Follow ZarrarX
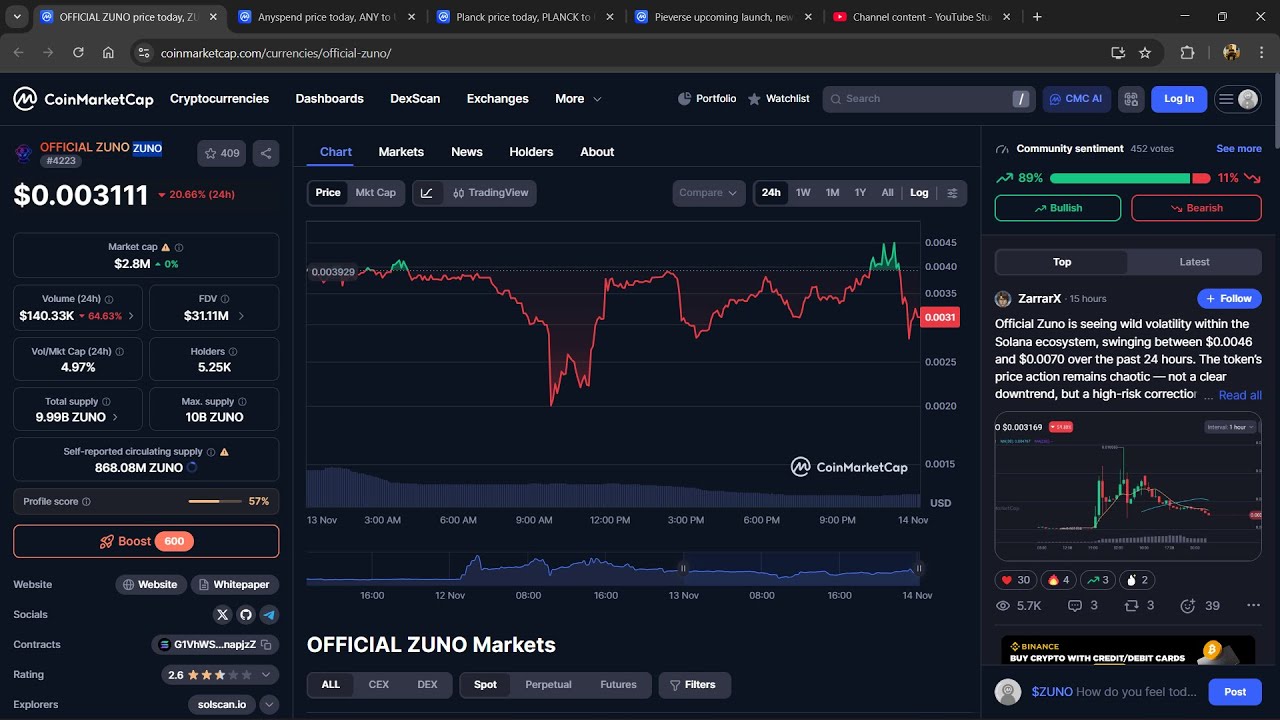The width and height of the screenshot is (1280, 720). [x=1229, y=299]
